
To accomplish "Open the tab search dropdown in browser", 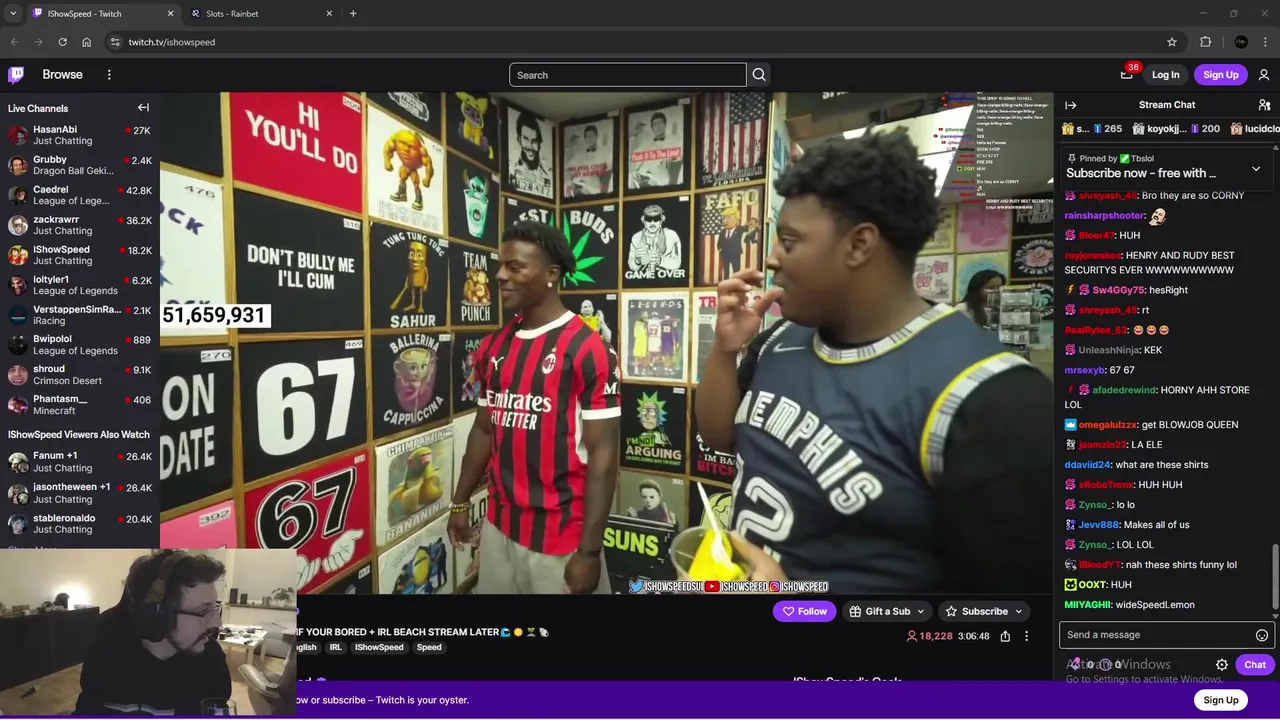I will [x=13, y=14].
